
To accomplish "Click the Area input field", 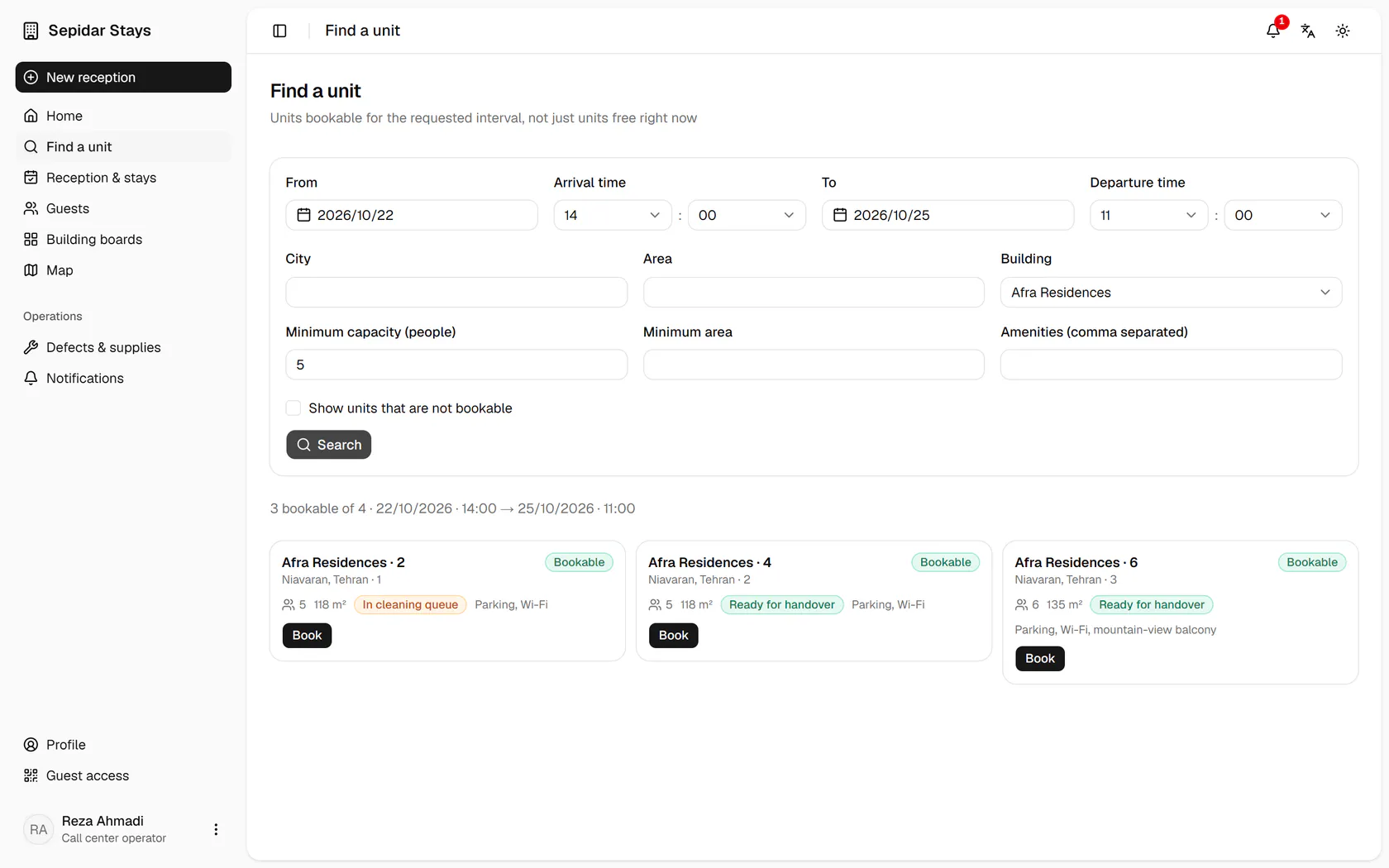I will [x=814, y=293].
